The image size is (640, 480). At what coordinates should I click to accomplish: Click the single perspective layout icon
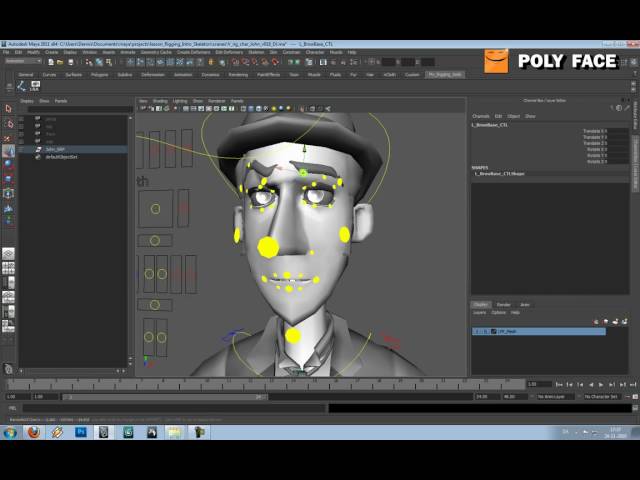(x=8, y=253)
